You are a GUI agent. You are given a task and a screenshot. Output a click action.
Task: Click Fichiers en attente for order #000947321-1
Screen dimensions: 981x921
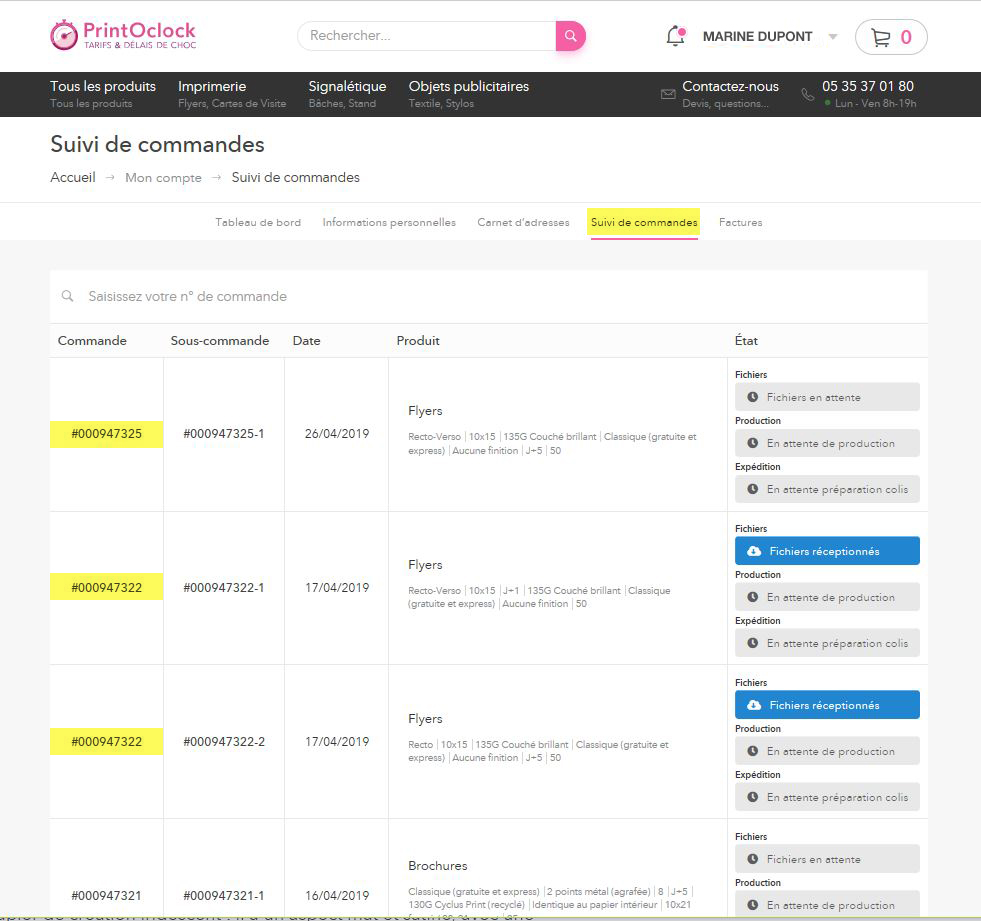[827, 859]
